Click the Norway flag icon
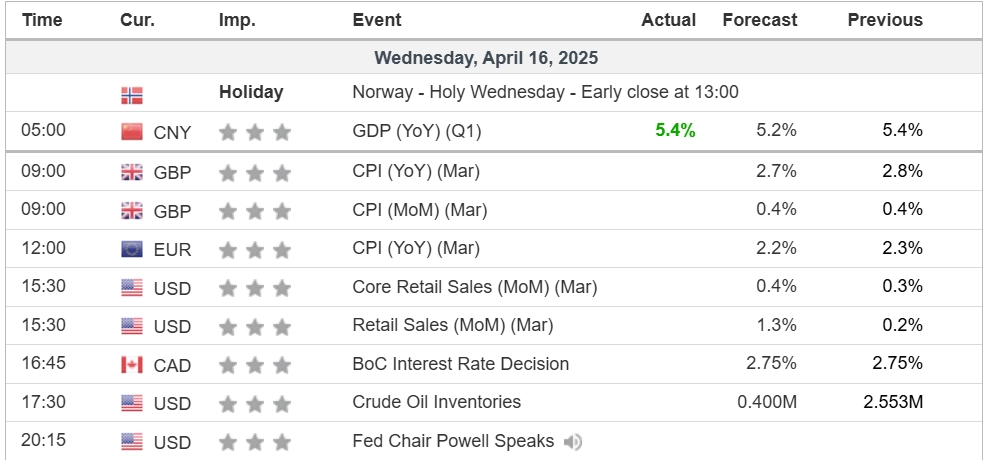Viewport: 984px width, 460px height. tap(132, 95)
